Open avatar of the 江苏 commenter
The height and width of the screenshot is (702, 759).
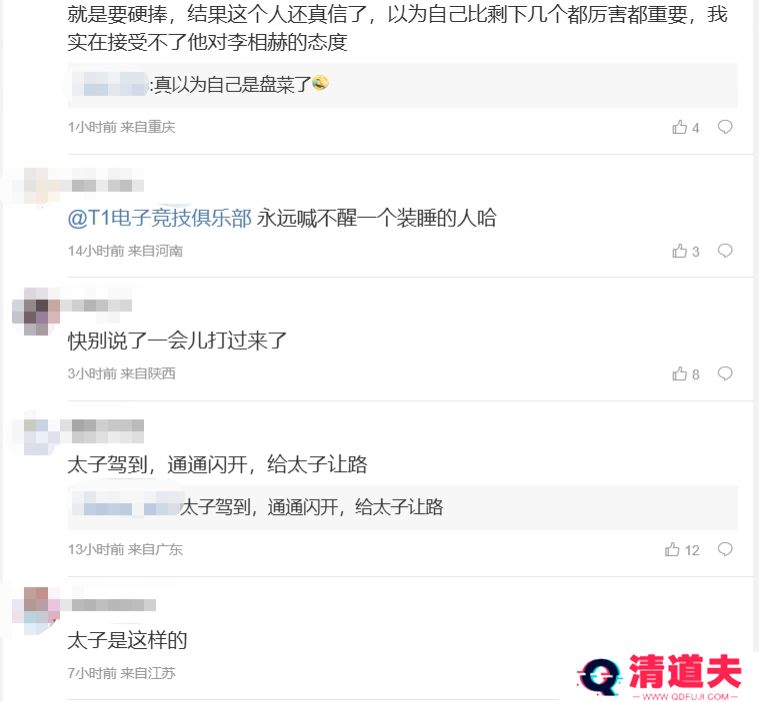tap(36, 610)
